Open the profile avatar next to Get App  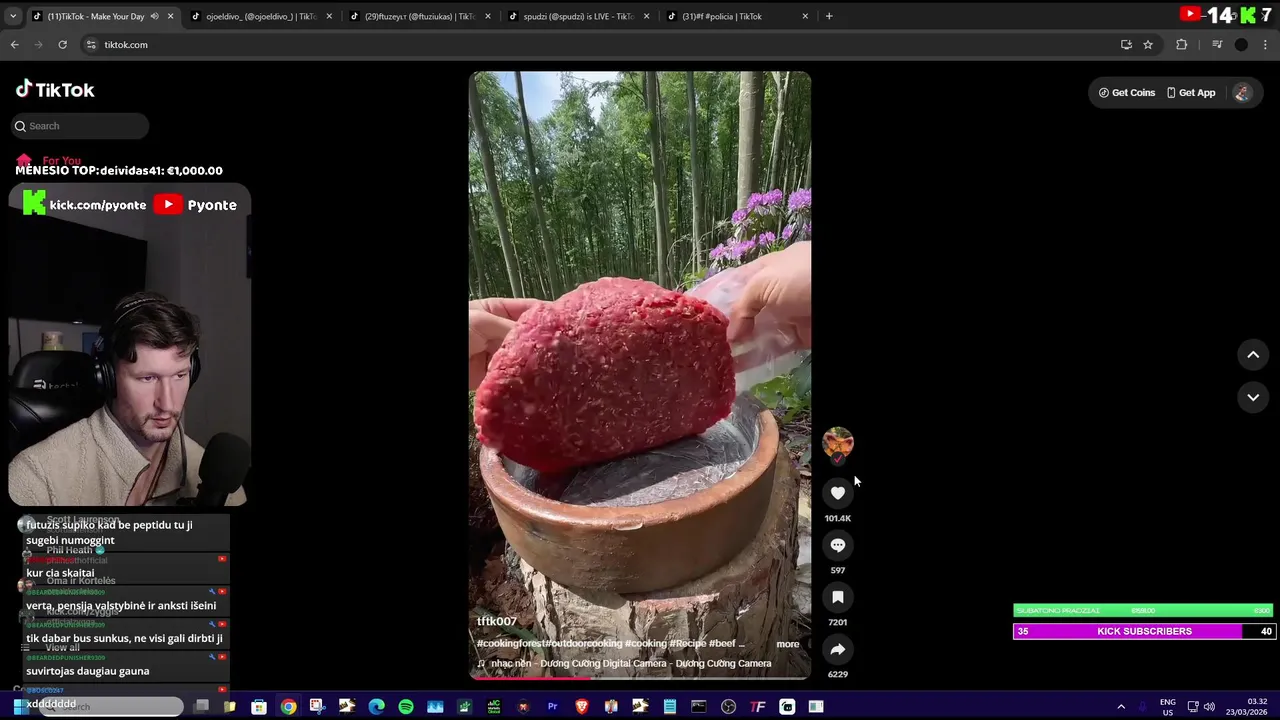tap(1242, 93)
